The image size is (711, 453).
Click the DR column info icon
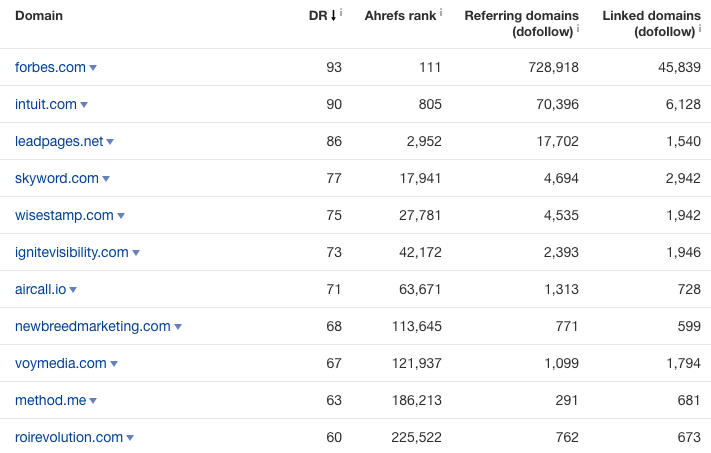341,12
